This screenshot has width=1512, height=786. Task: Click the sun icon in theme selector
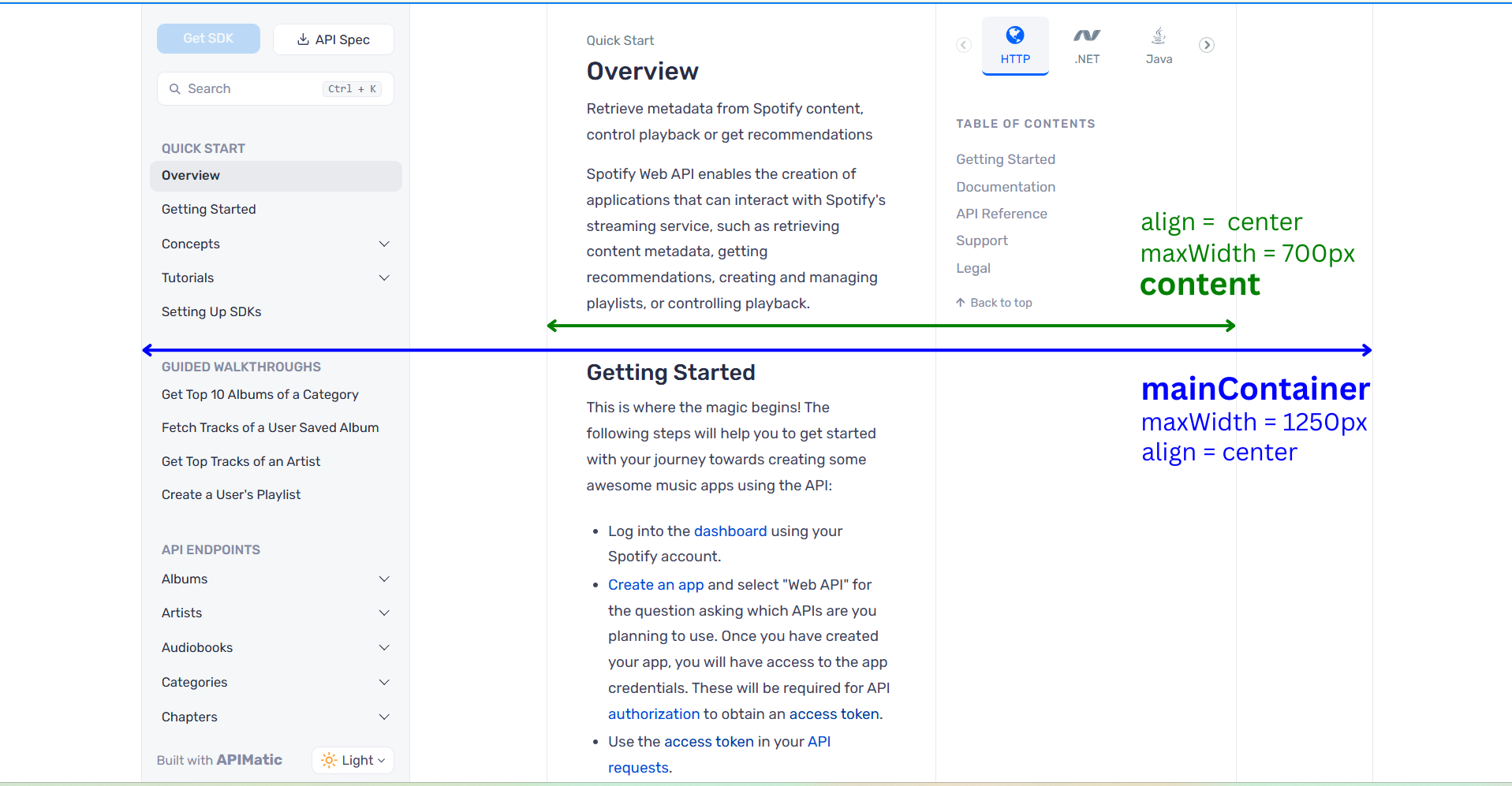click(x=329, y=760)
